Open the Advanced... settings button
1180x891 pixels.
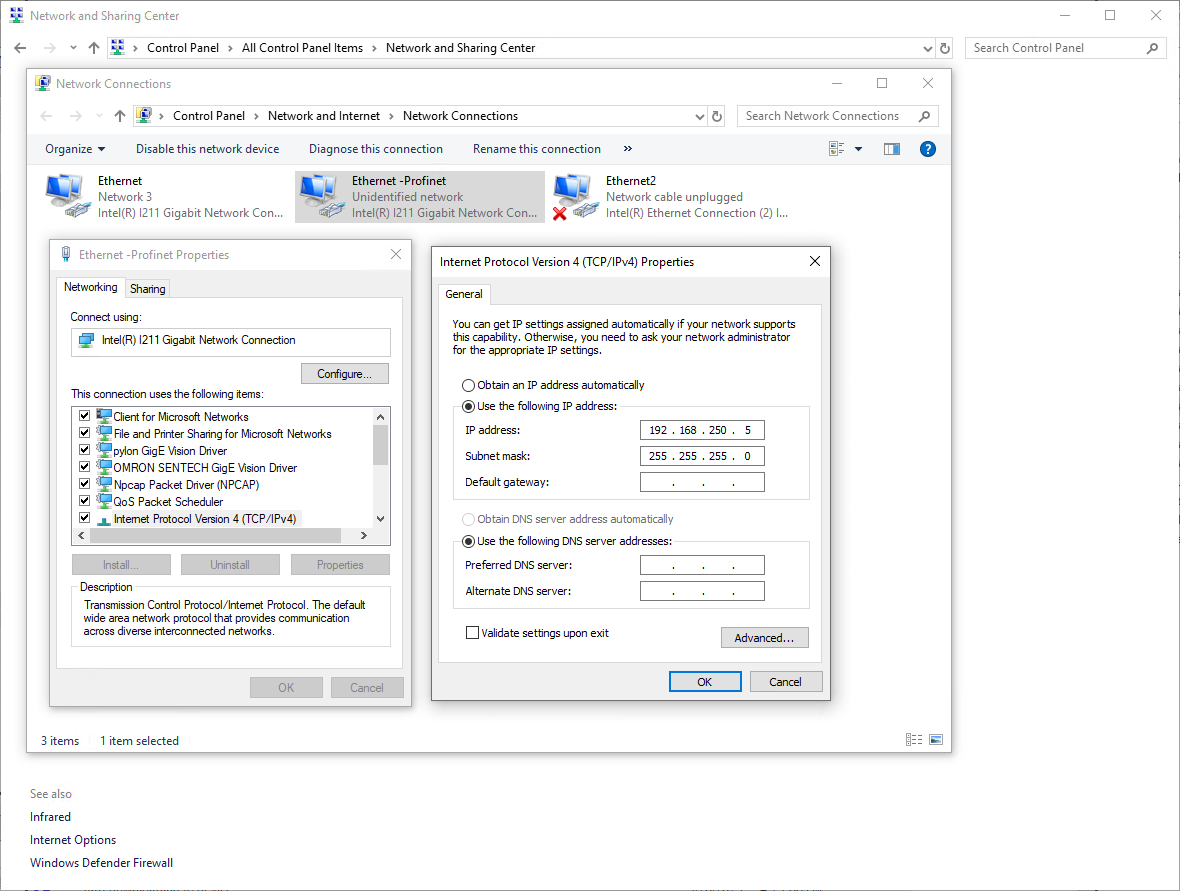764,638
